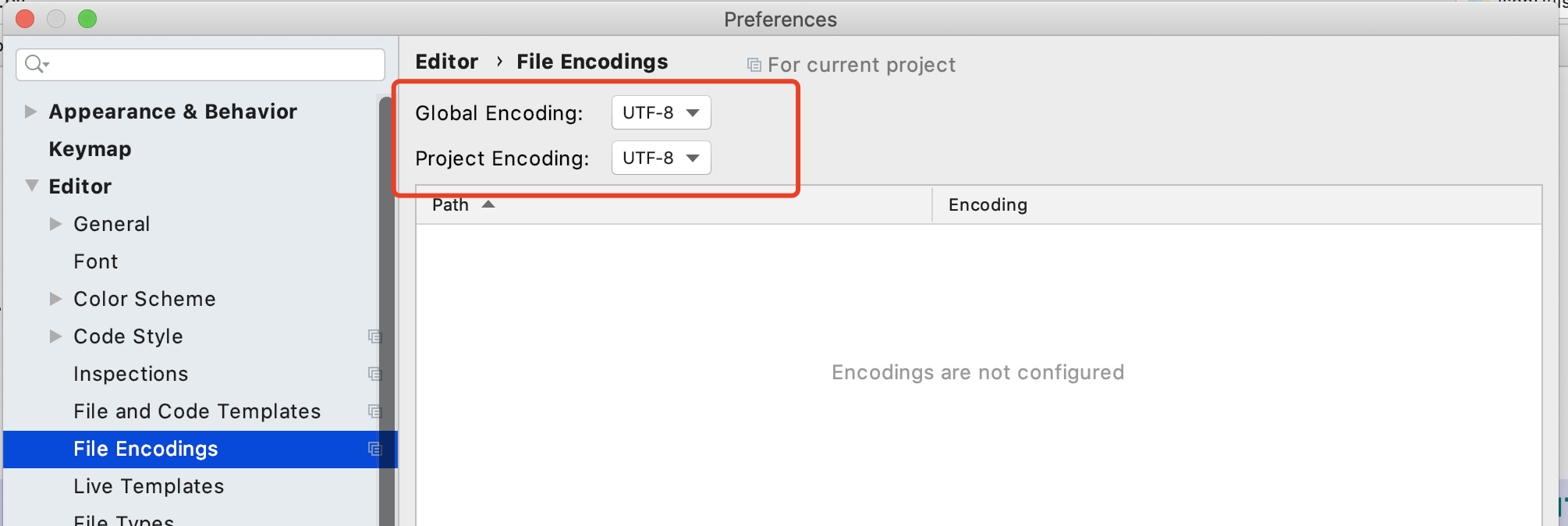Open the Project Encoding dropdown
This screenshot has height=526, width=1568.
click(x=661, y=158)
